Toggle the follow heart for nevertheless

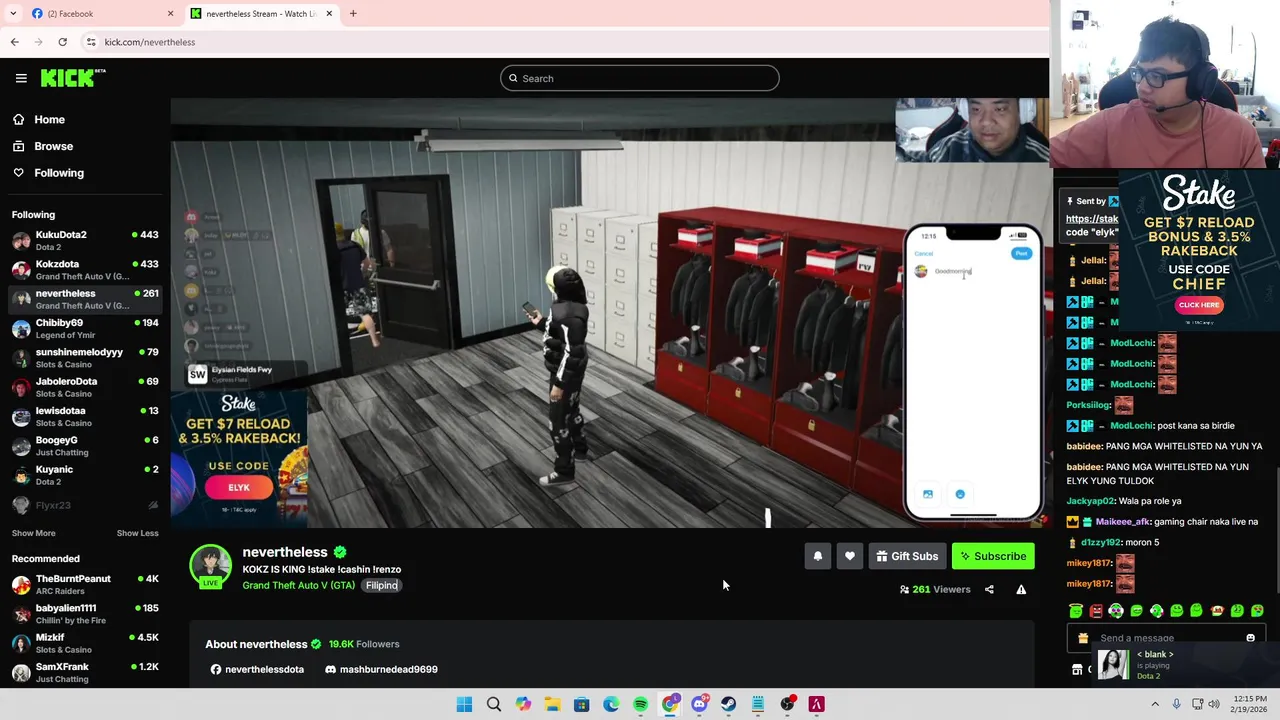point(850,556)
